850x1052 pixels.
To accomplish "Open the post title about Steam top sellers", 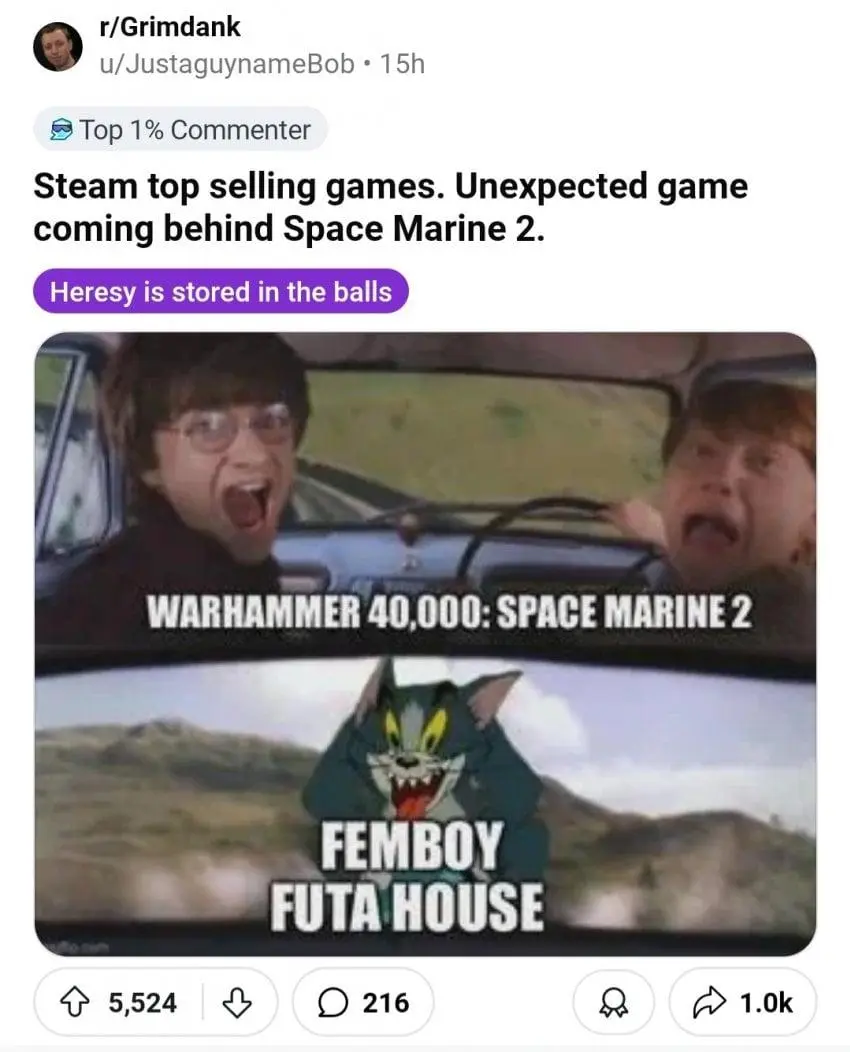I will tap(390, 207).
